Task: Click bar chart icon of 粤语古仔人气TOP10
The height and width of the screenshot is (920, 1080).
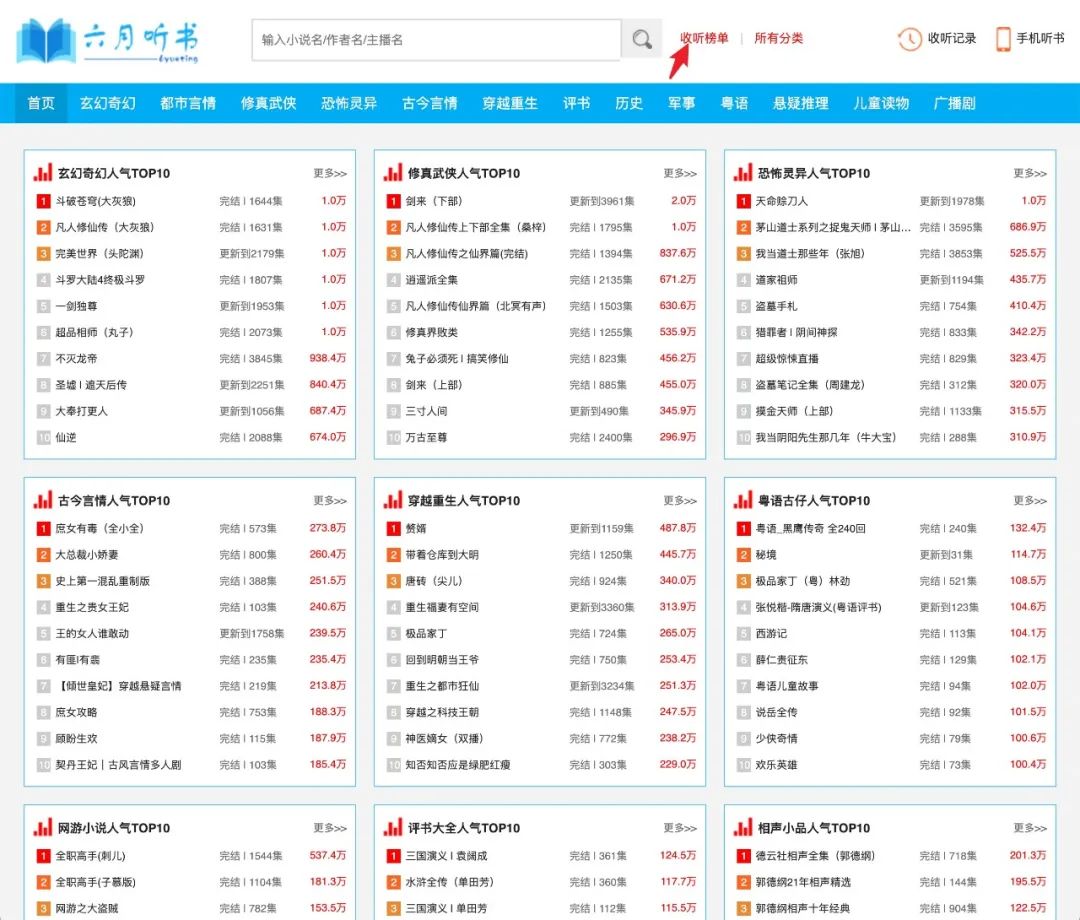Action: [742, 500]
